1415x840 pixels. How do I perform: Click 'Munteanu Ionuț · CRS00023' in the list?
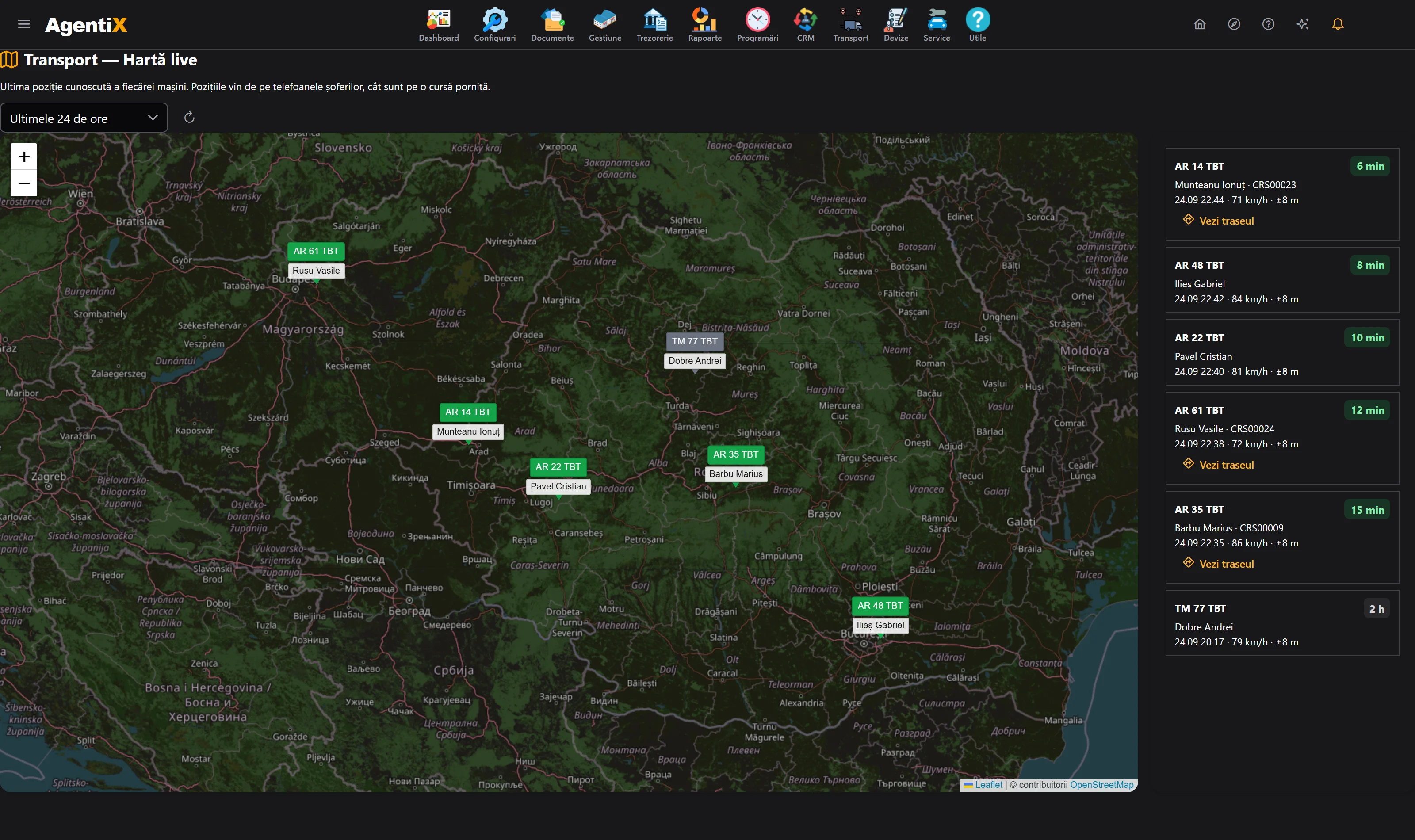[x=1235, y=185]
